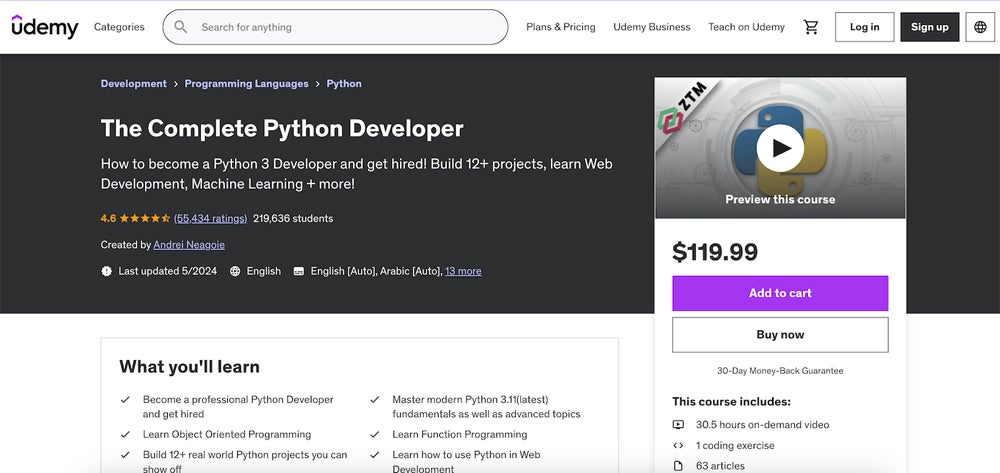
Task: Play the course preview video
Action: pos(780,148)
